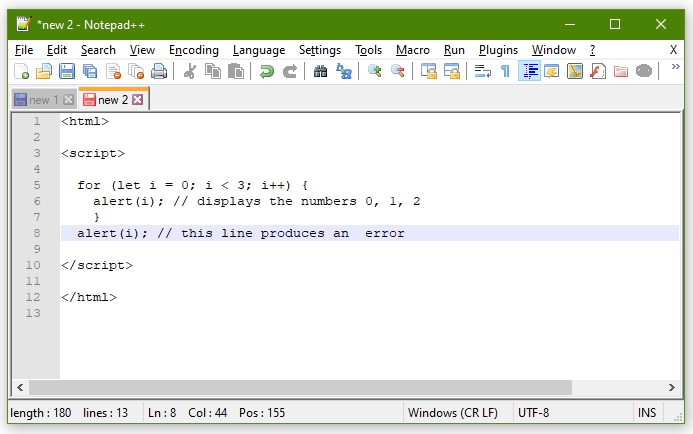
Task: Click the Copy icon
Action: coord(213,72)
